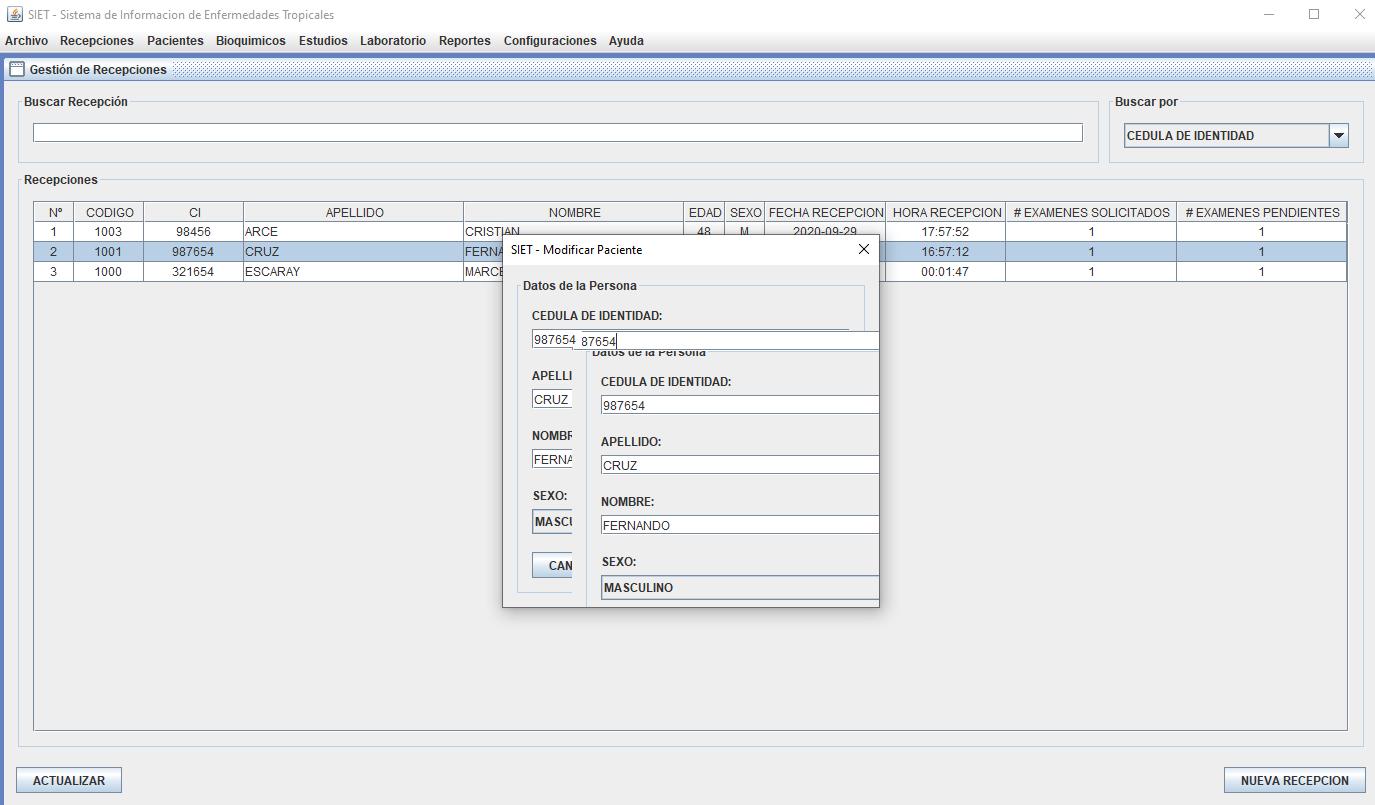Click the Java icon in the title bar
This screenshot has height=805, width=1375.
click(x=15, y=14)
